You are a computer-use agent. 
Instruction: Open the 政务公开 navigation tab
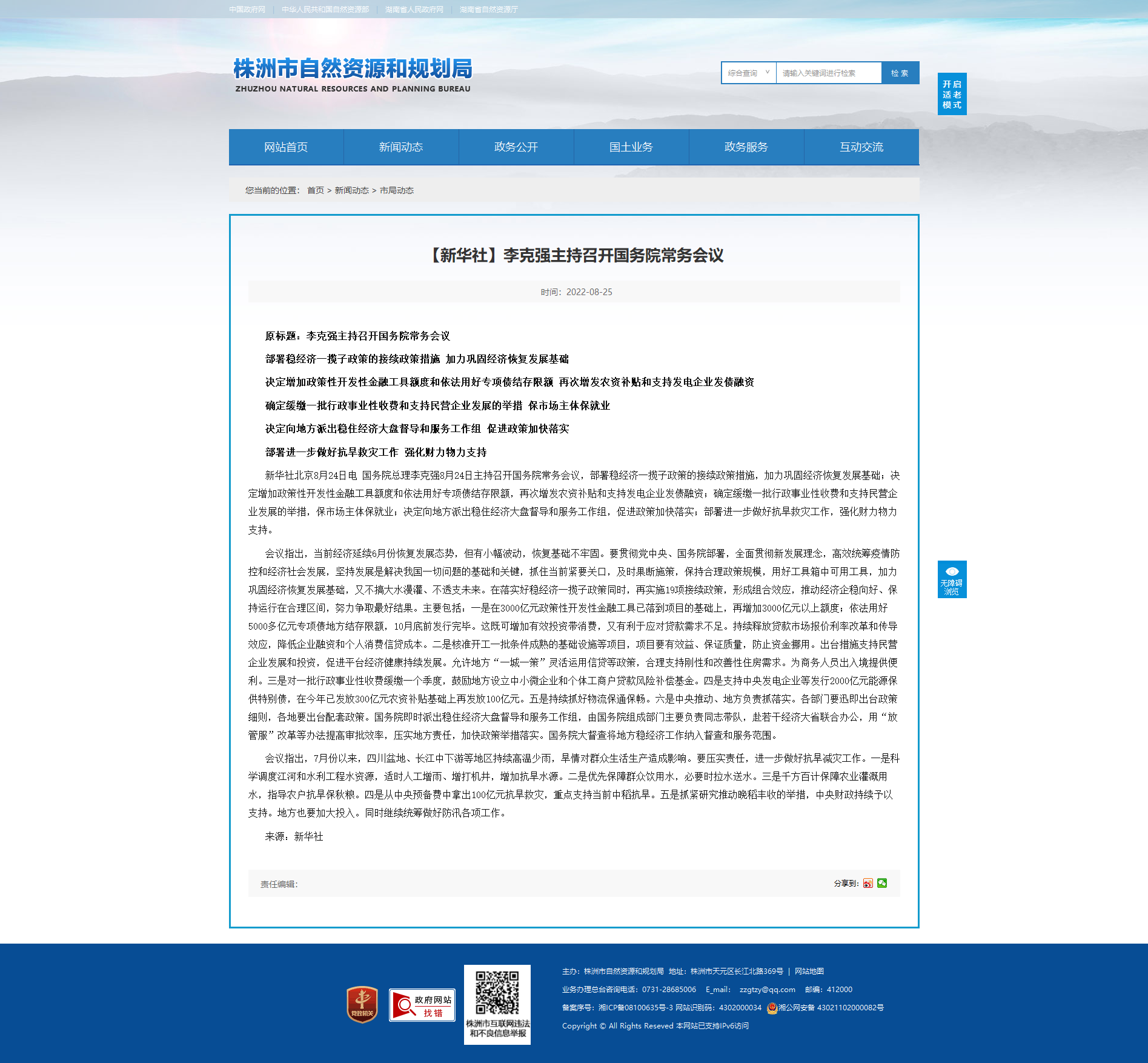(516, 147)
